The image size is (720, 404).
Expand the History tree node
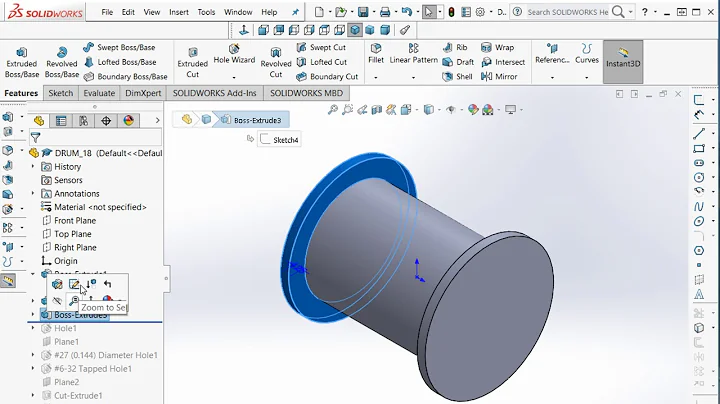[x=33, y=167]
